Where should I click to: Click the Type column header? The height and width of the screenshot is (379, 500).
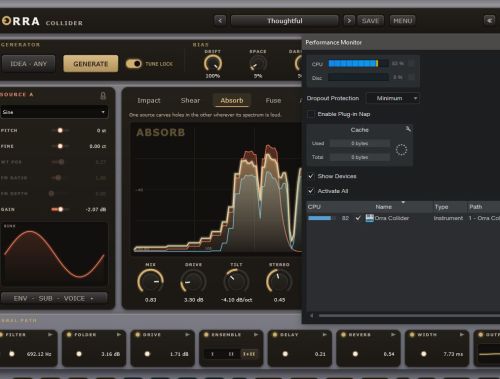(441, 207)
